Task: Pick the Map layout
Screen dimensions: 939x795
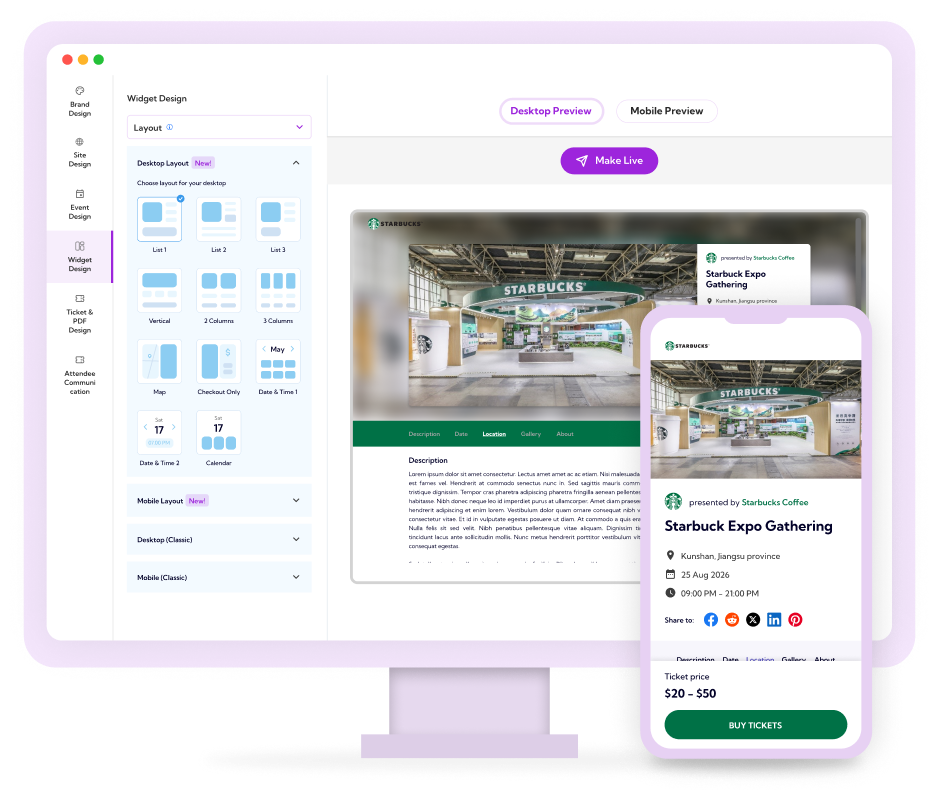Action: pos(159,362)
